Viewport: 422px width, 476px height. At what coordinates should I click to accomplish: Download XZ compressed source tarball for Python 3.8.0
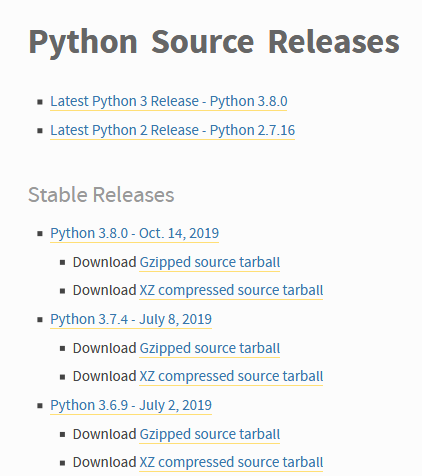[231, 290]
